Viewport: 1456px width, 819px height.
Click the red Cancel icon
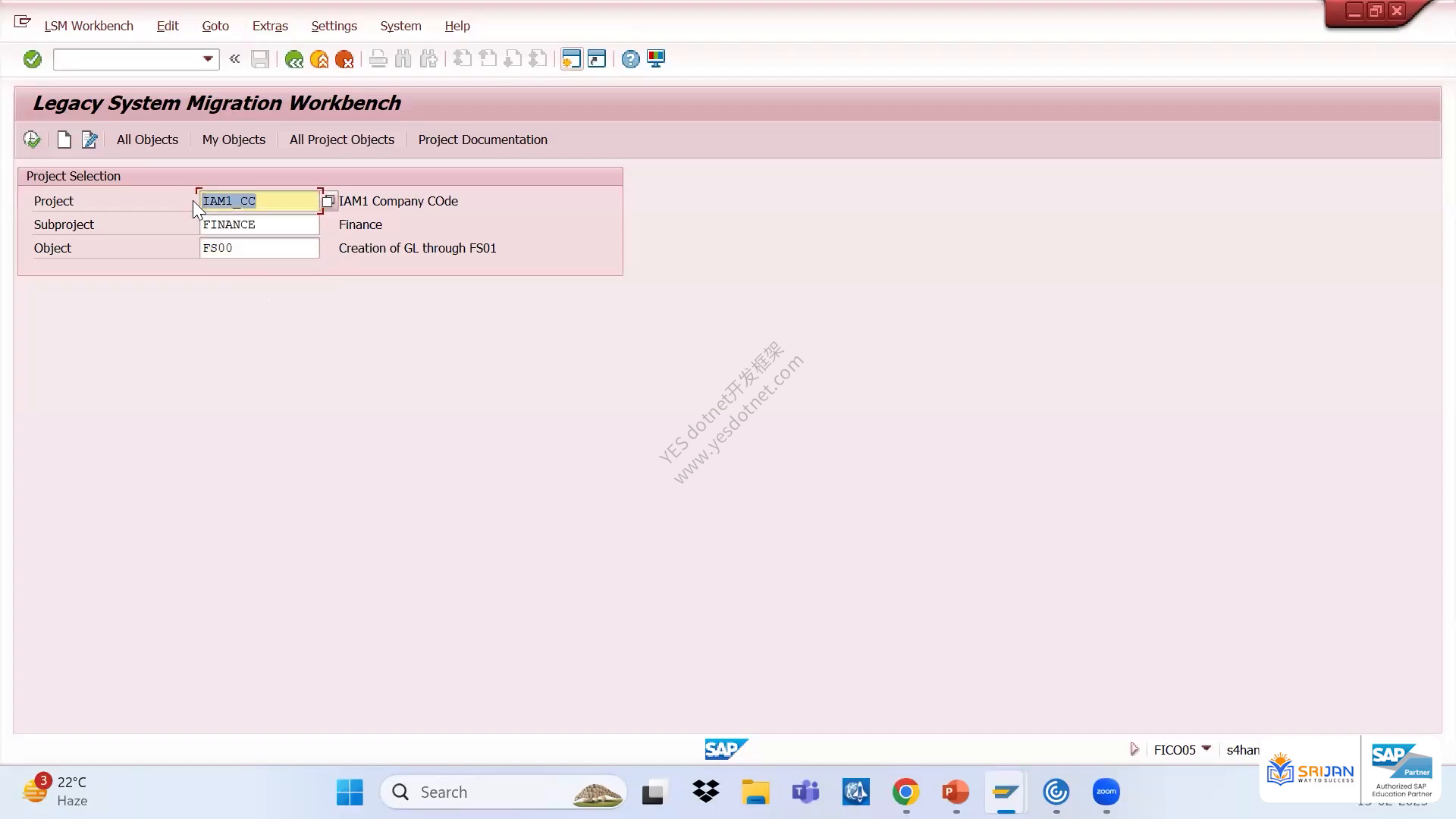pos(344,59)
